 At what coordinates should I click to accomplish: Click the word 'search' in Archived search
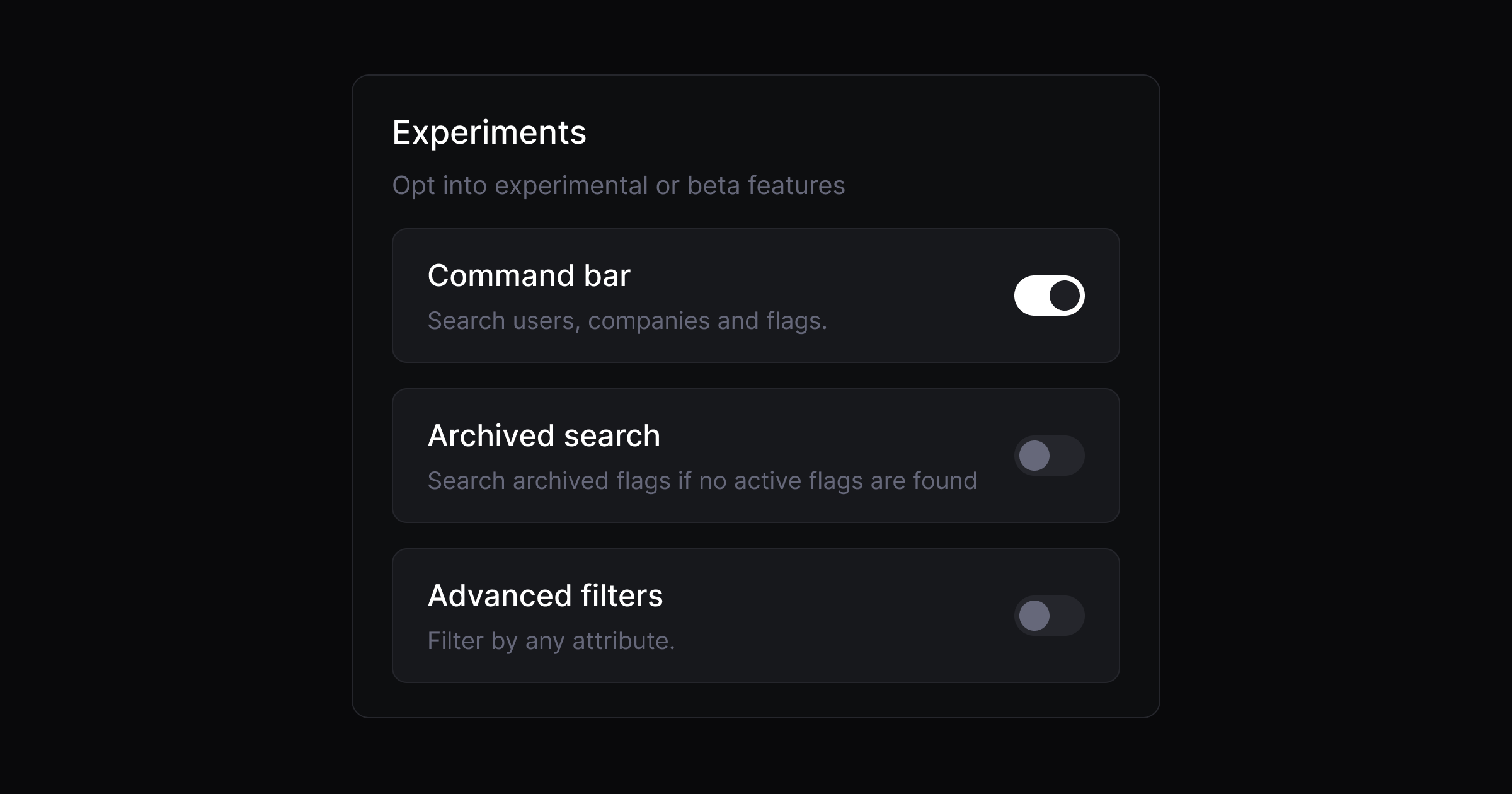click(612, 435)
